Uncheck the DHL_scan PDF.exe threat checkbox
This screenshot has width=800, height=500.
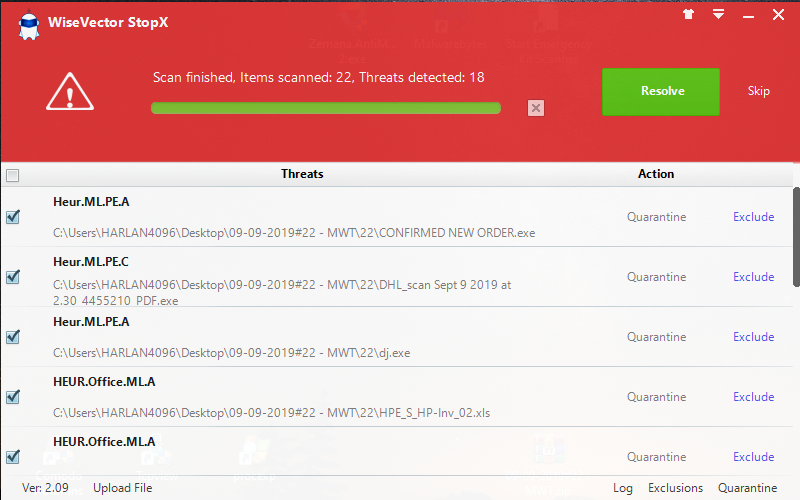coord(13,277)
